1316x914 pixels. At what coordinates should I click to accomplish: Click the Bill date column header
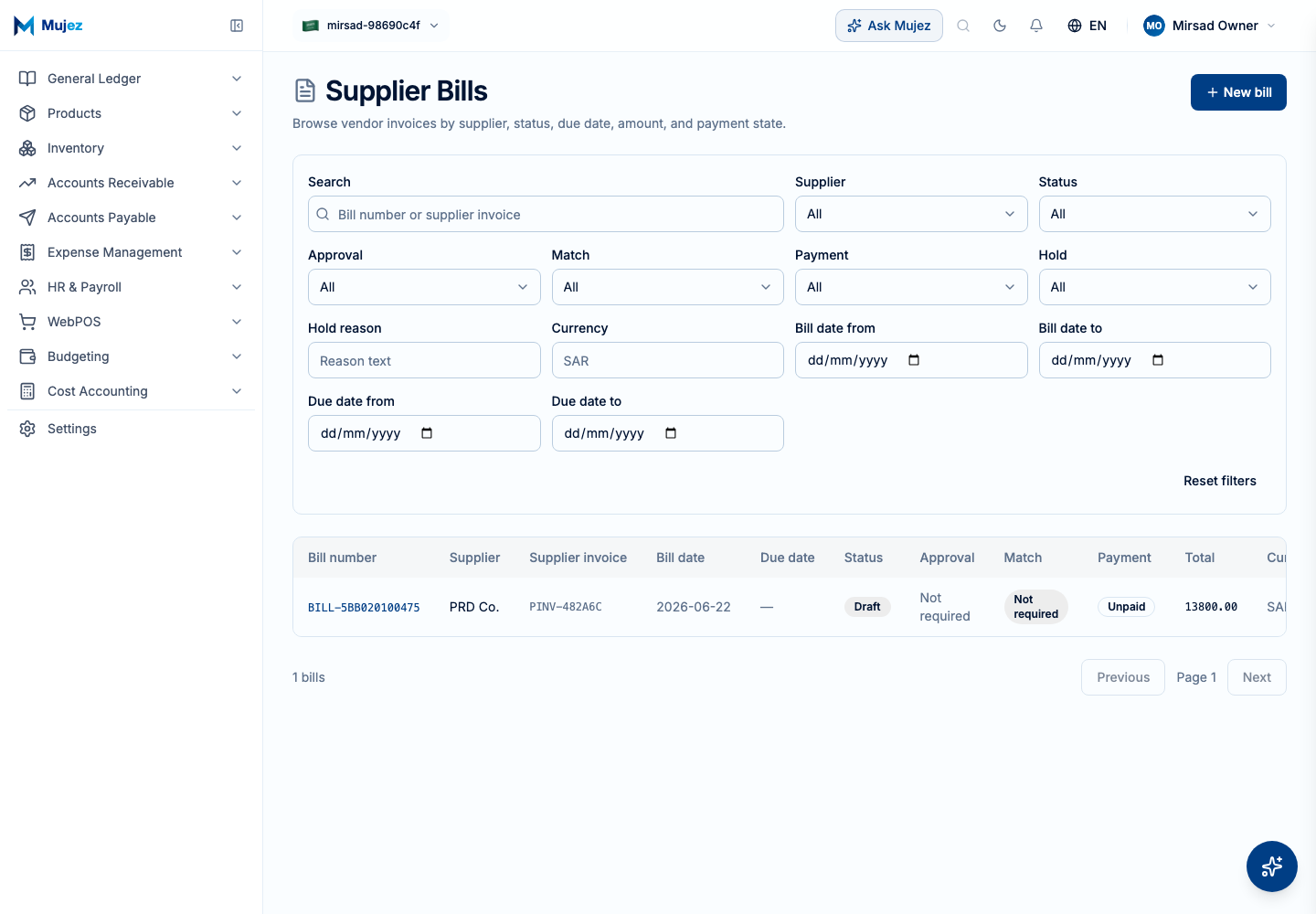point(680,558)
